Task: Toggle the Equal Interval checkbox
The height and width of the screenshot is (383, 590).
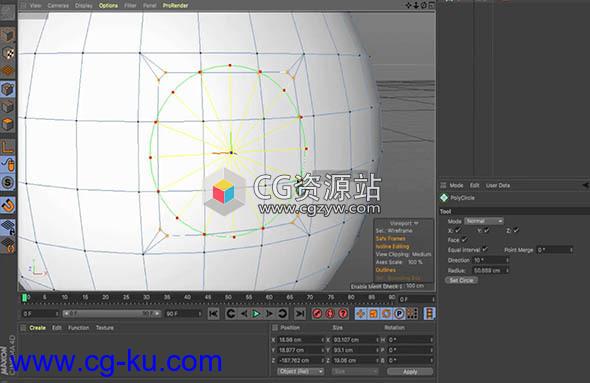Action: coord(485,249)
